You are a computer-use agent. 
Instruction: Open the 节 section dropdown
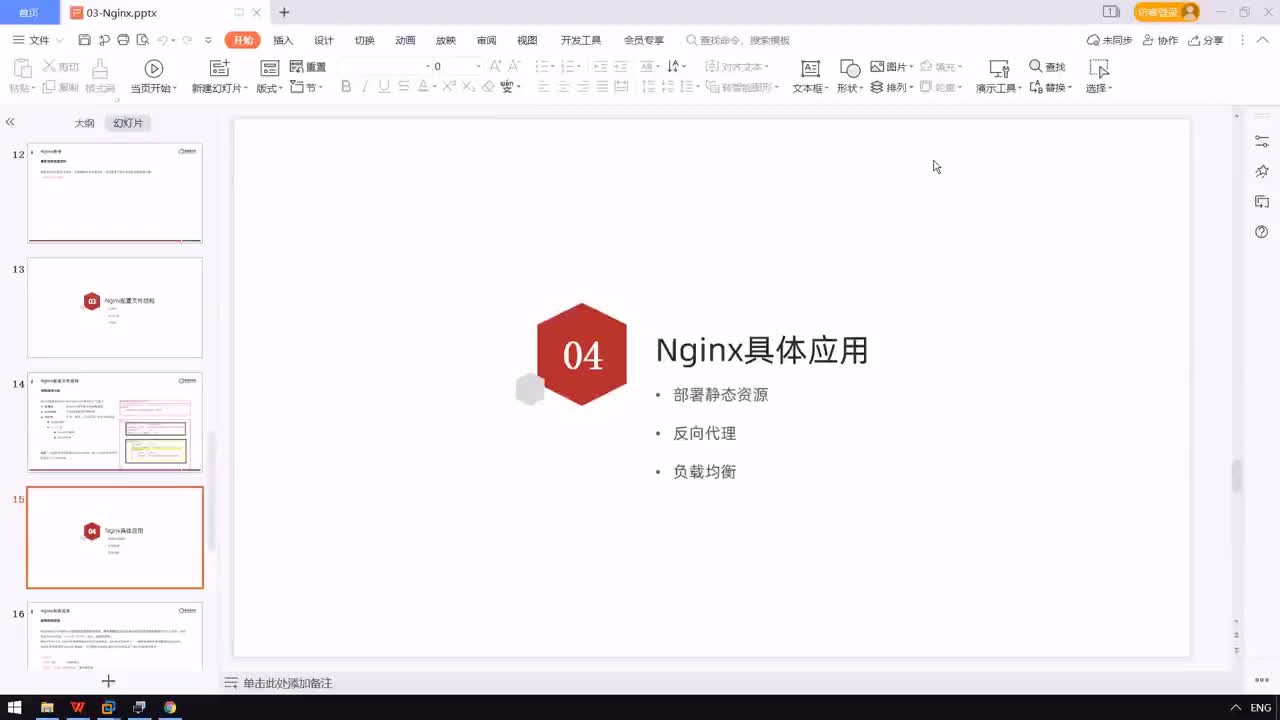[x=306, y=87]
